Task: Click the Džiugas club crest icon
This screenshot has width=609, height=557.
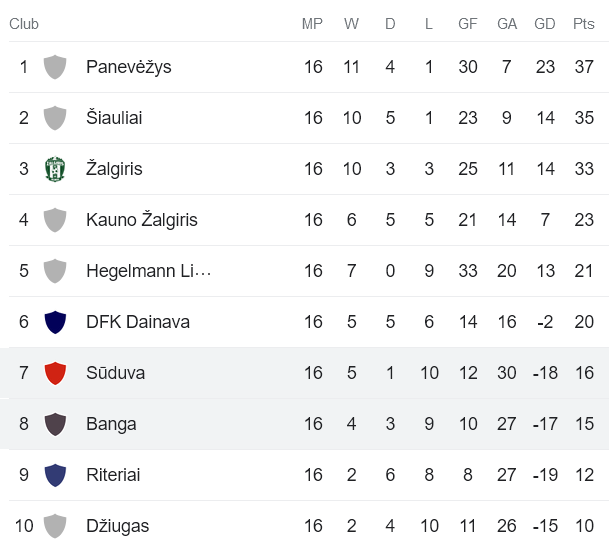Action: pyautogui.click(x=55, y=526)
